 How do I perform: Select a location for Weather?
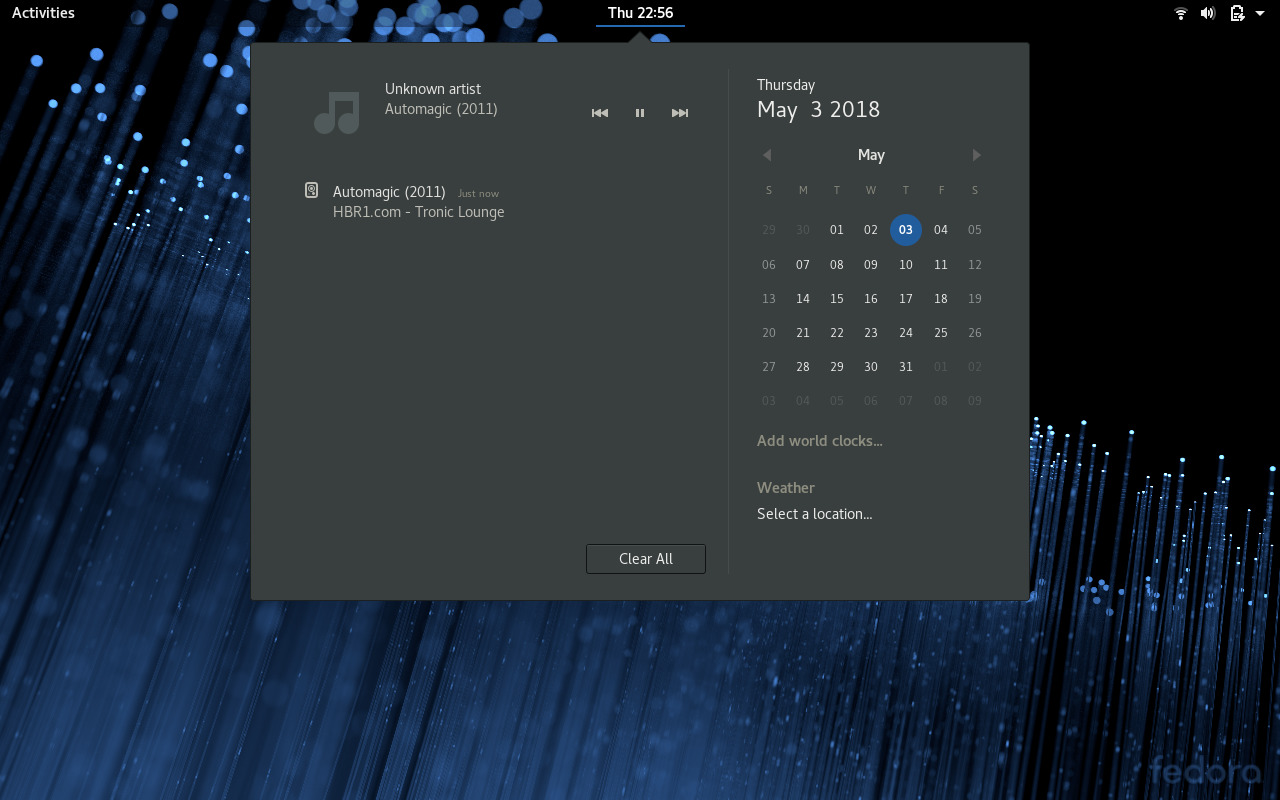click(x=814, y=513)
